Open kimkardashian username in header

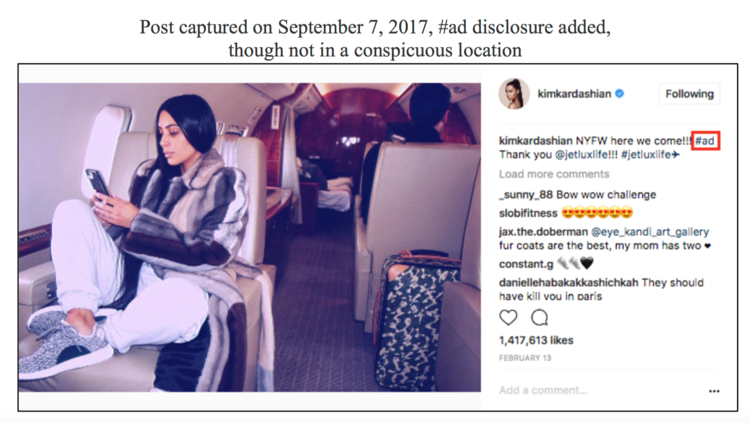(574, 94)
